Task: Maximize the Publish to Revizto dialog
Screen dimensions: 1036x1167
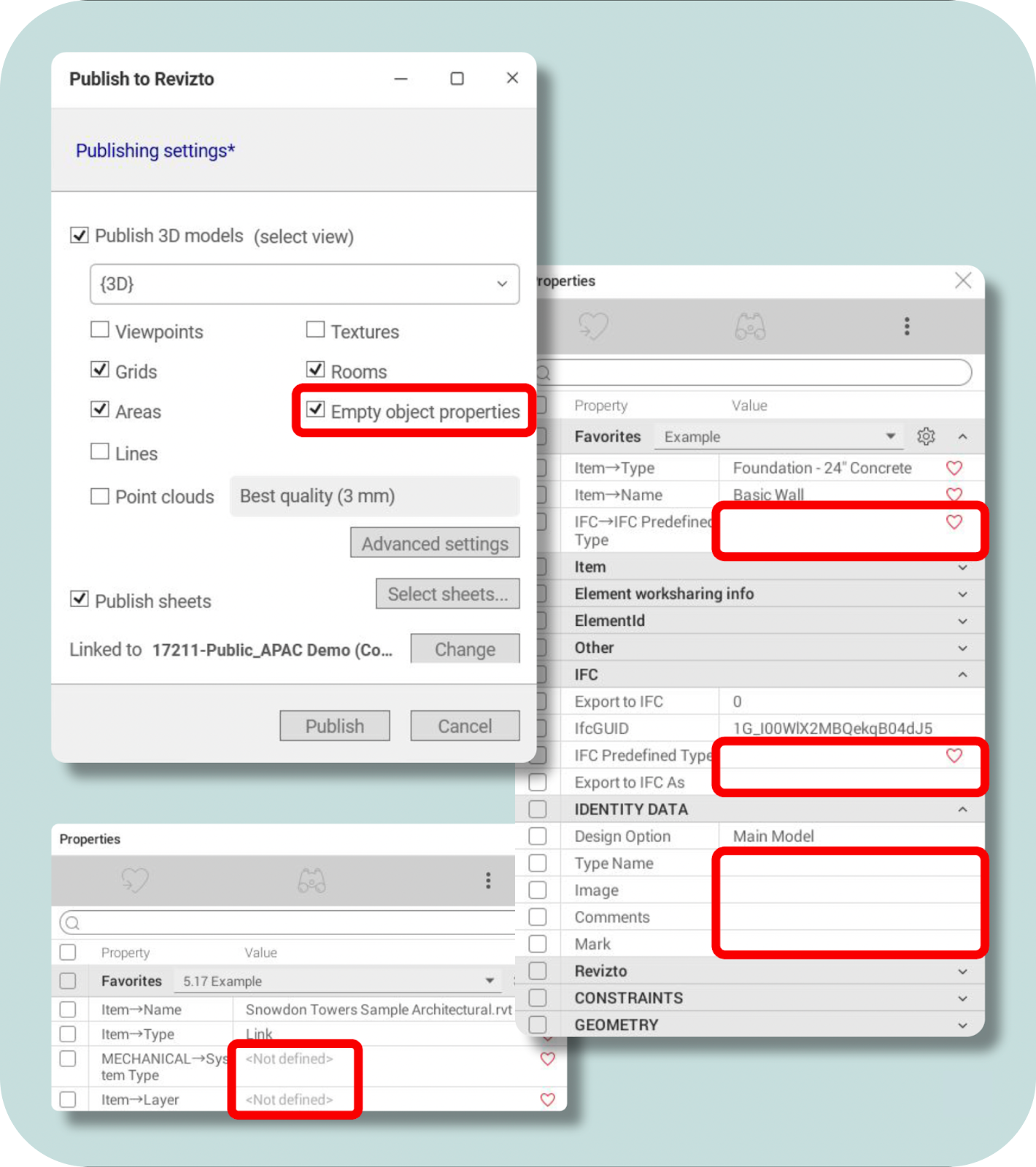Action: coord(457,78)
